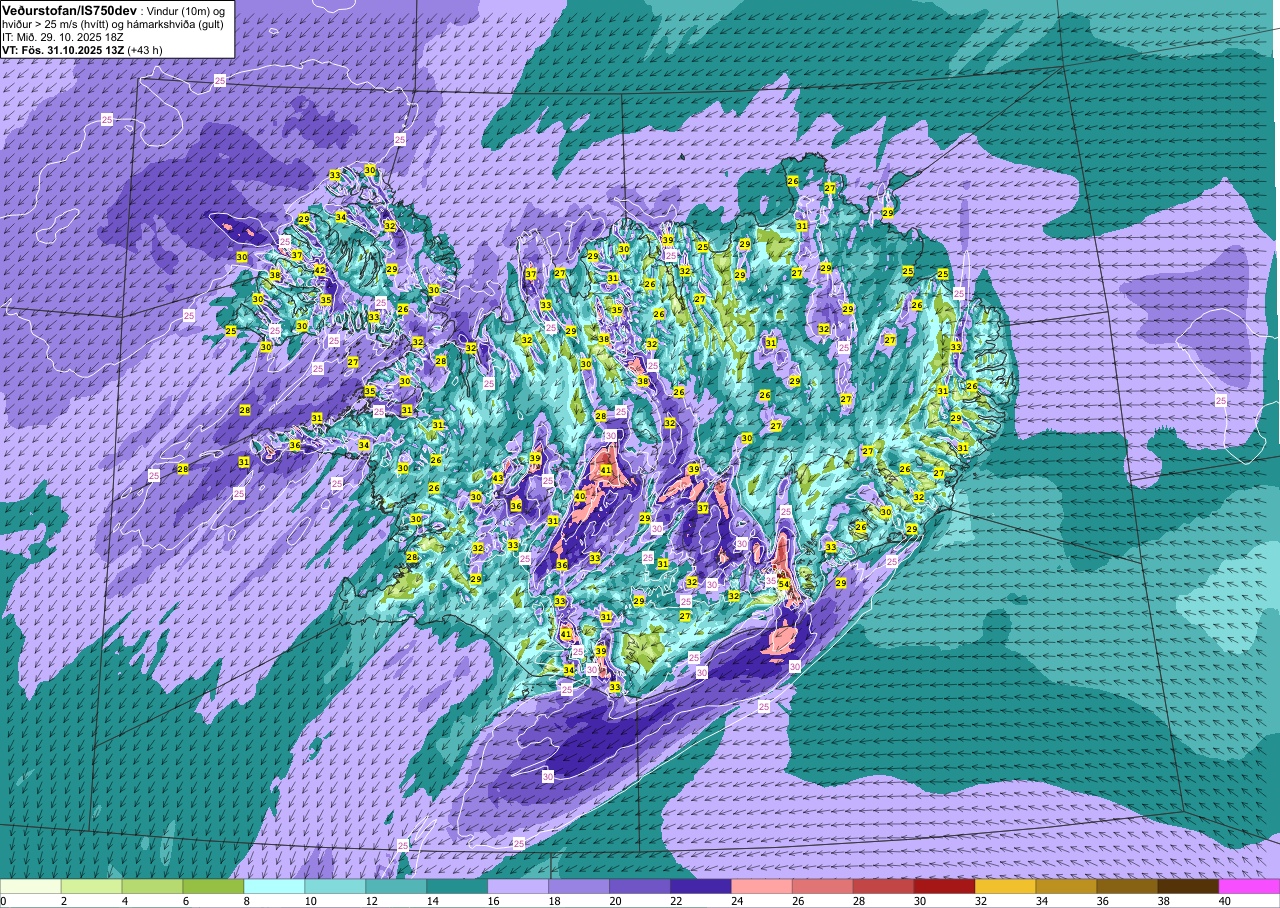Click the legend swatch between 14 and 16
The image size is (1280, 908).
pyautogui.click(x=457, y=886)
